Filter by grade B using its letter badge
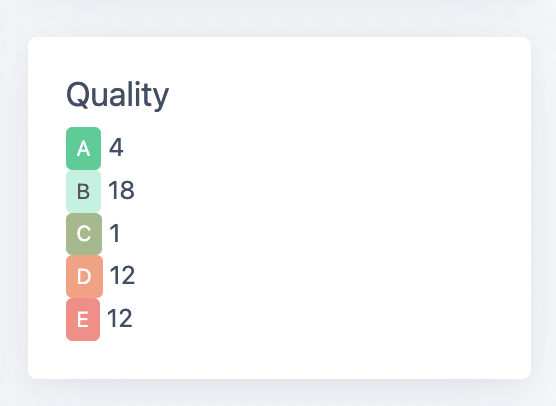This screenshot has height=406, width=556. (x=83, y=191)
